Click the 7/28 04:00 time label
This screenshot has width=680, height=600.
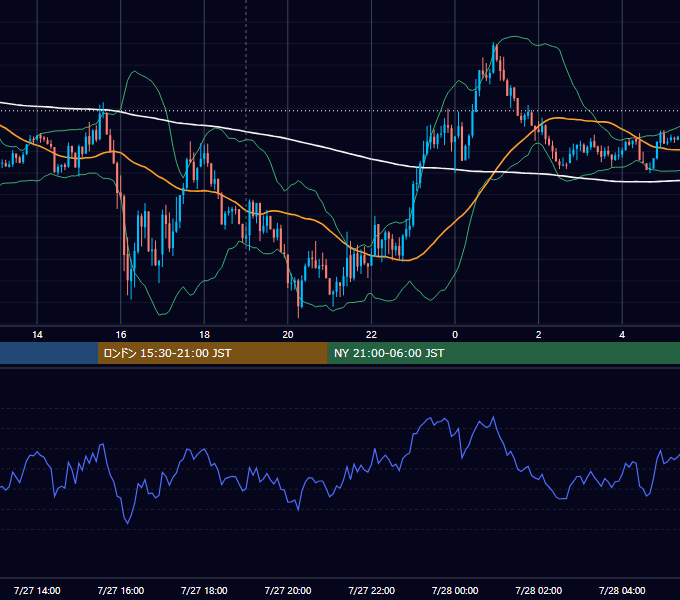tap(622, 590)
